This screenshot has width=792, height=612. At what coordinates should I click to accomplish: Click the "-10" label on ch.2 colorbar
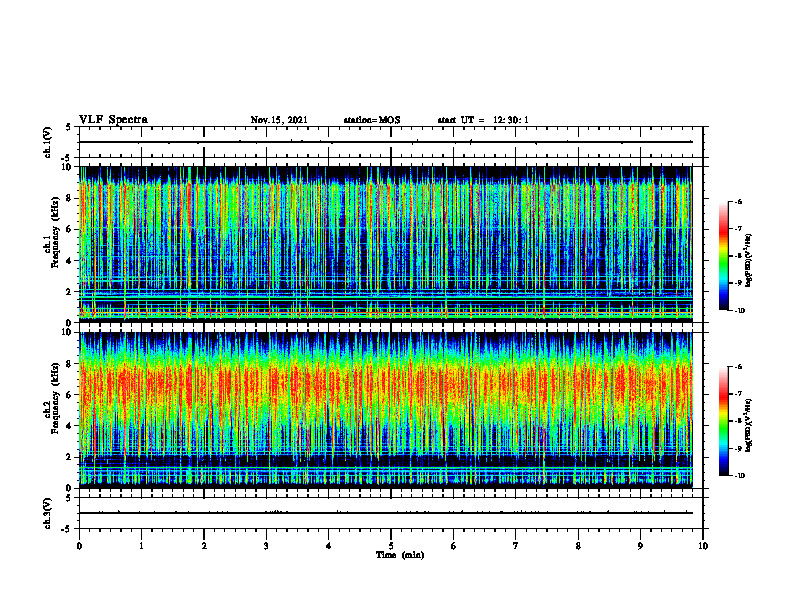(740, 476)
